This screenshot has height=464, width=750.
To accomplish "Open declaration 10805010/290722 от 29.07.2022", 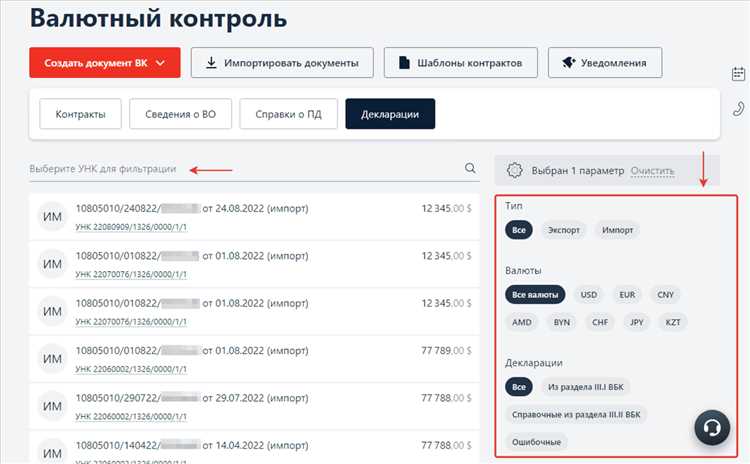I will click(192, 398).
